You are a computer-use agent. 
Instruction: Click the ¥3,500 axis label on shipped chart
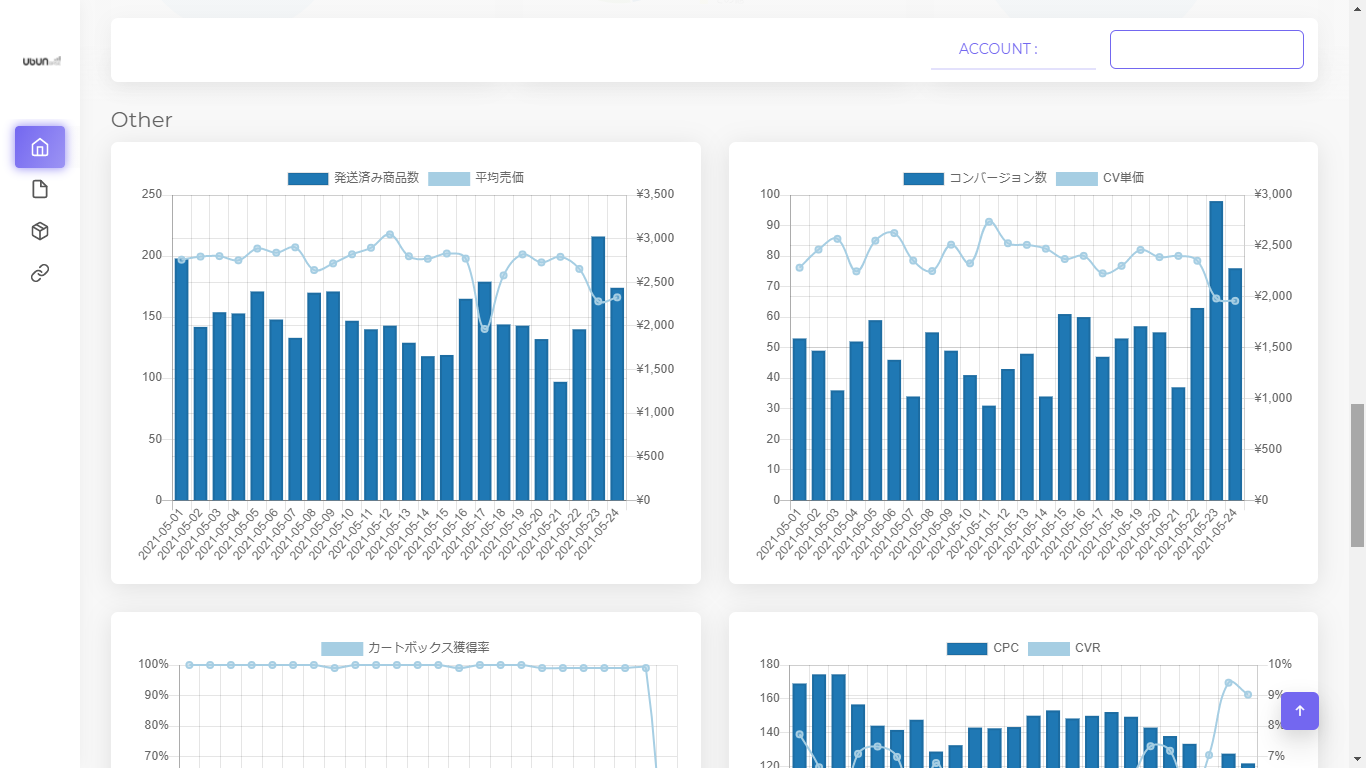[655, 194]
